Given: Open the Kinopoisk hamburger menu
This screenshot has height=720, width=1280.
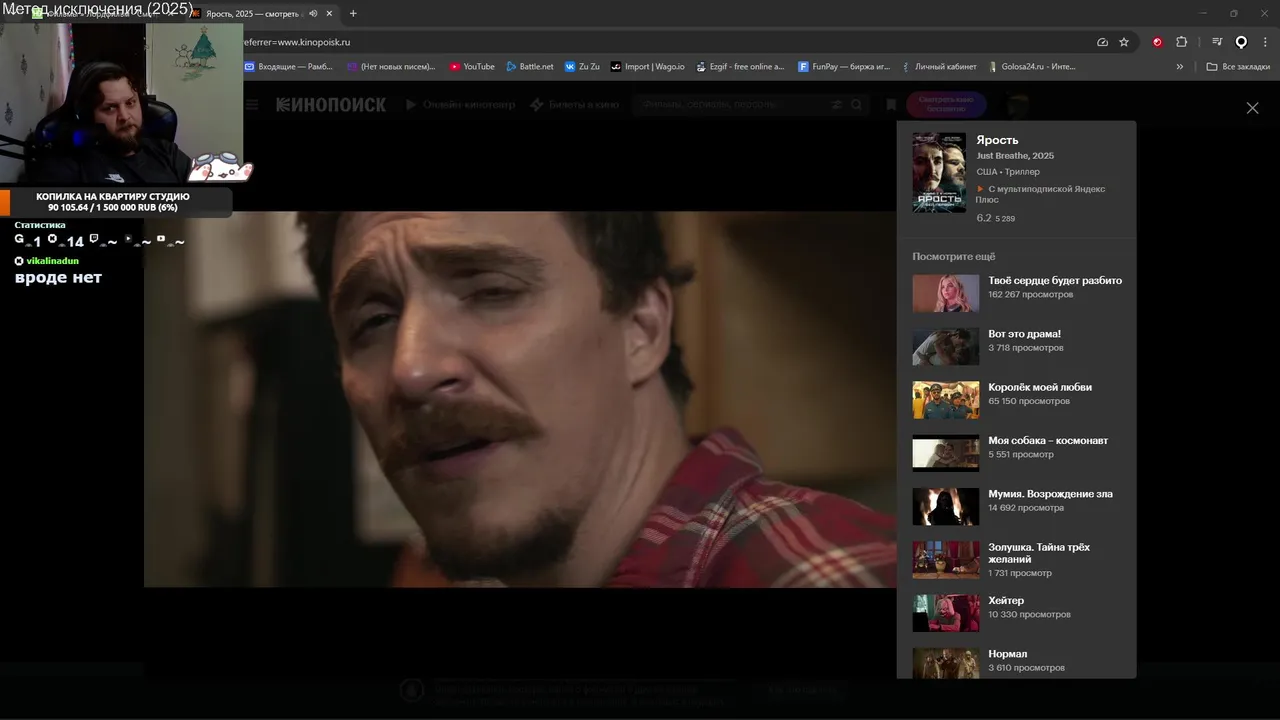Looking at the screenshot, I should (251, 104).
